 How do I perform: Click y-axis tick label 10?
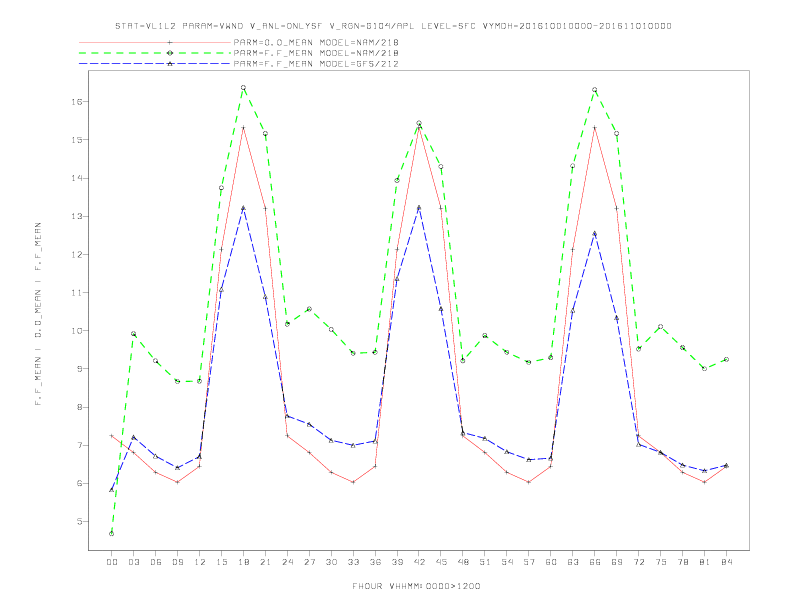coord(76,331)
